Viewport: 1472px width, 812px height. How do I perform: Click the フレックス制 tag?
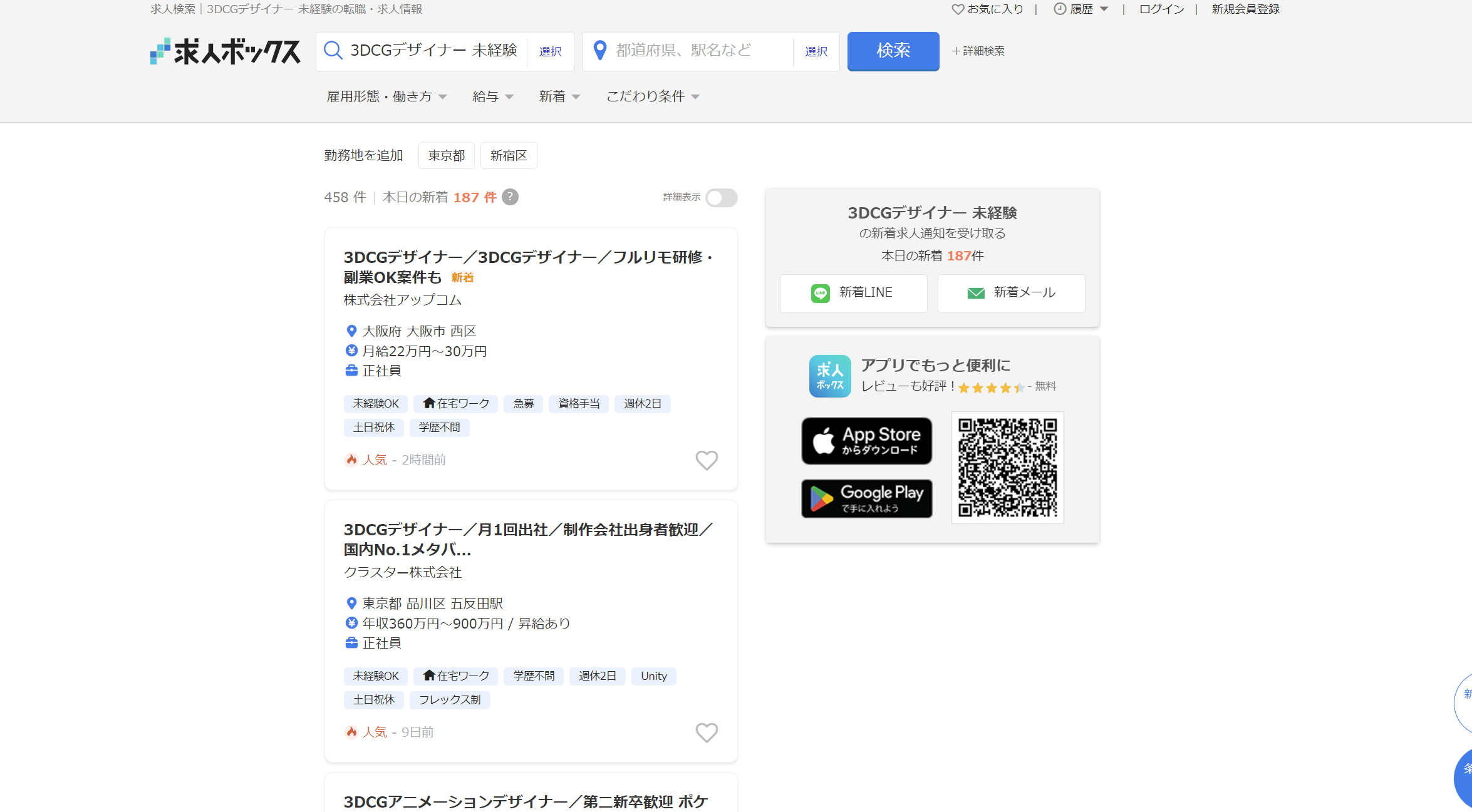point(450,700)
